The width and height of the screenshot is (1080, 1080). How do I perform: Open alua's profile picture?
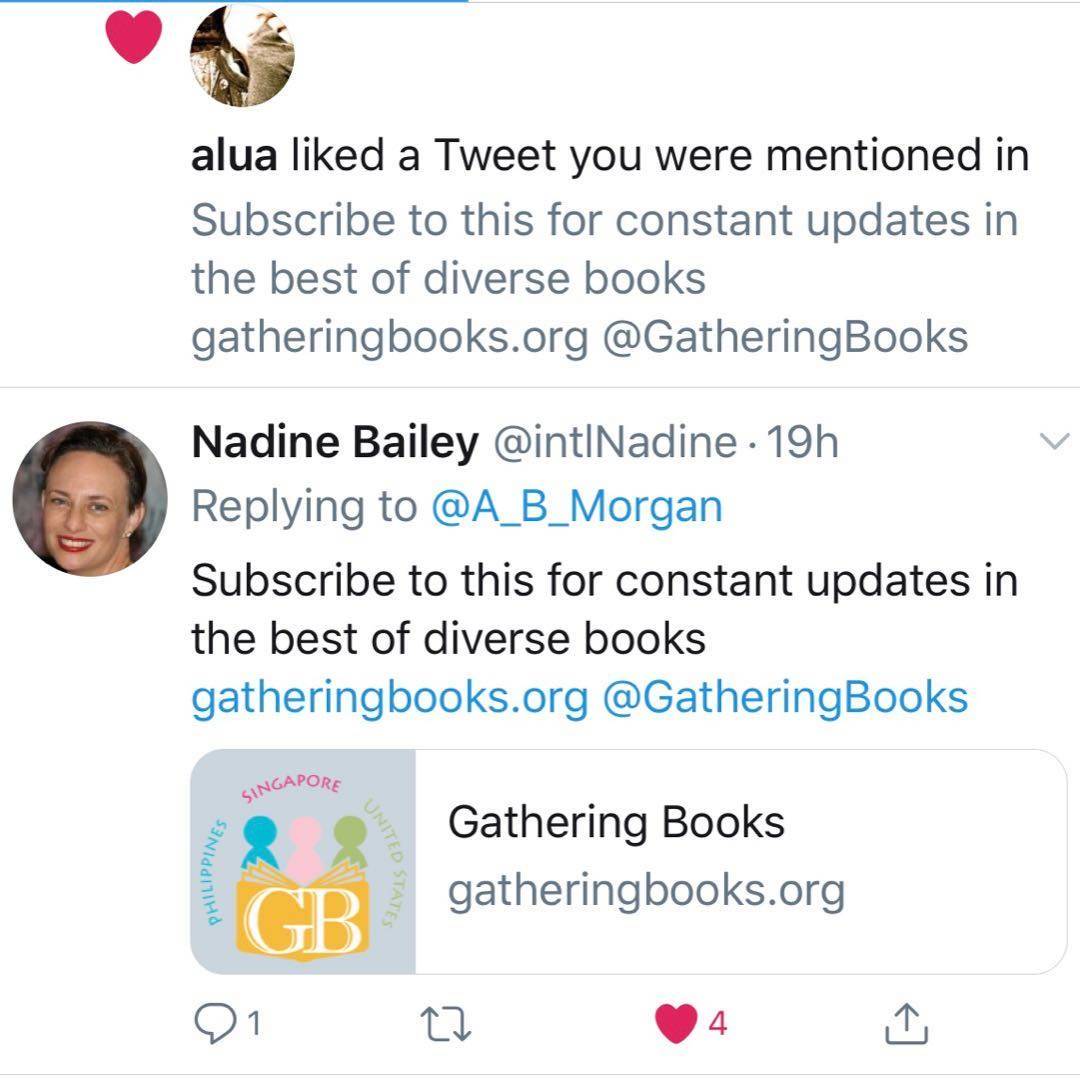pos(242,56)
